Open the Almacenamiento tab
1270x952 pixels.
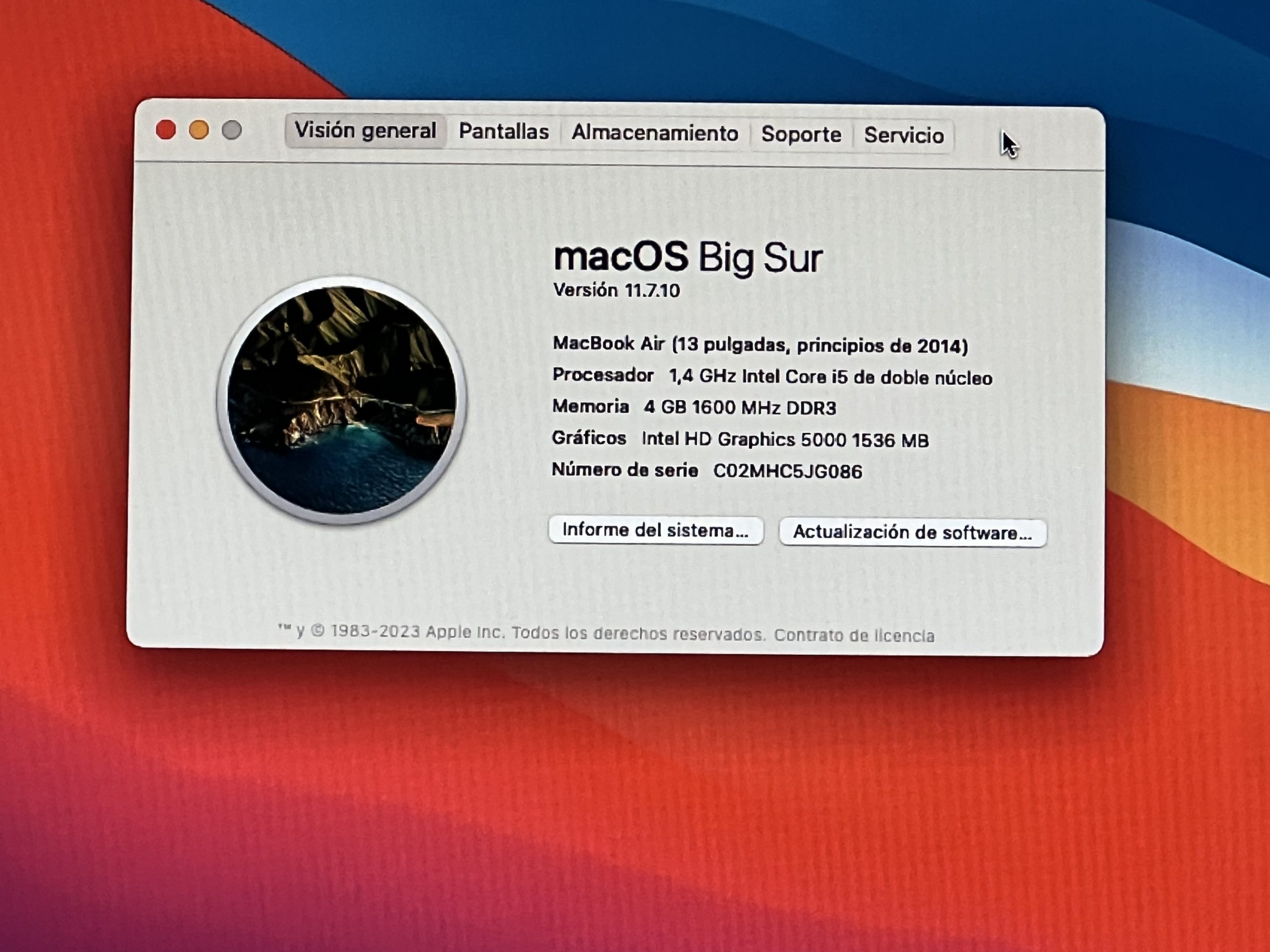pyautogui.click(x=654, y=133)
